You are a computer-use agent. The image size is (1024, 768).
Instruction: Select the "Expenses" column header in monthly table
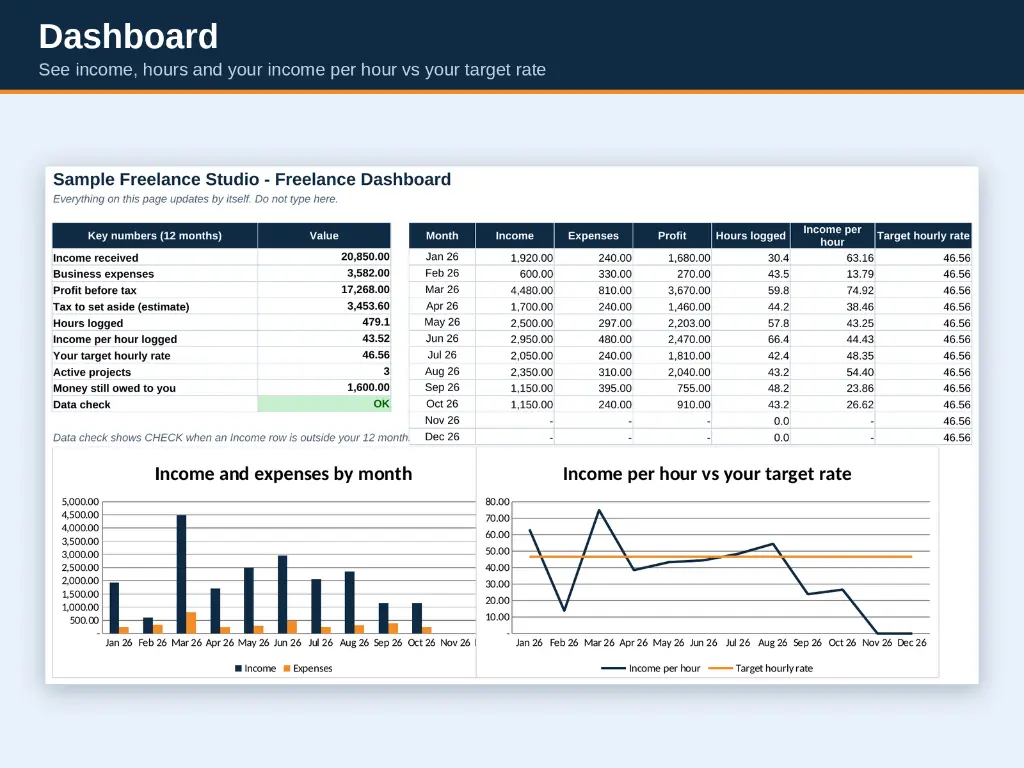pos(593,236)
